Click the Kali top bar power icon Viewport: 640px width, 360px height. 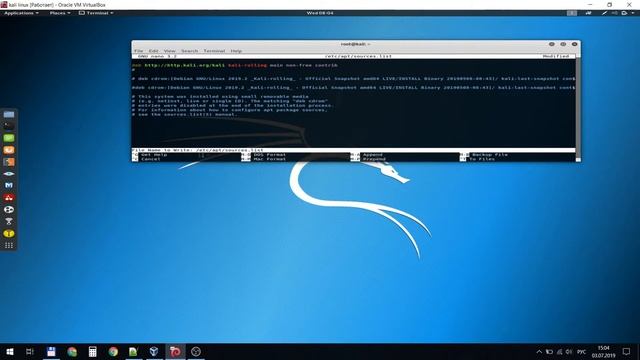tap(624, 13)
